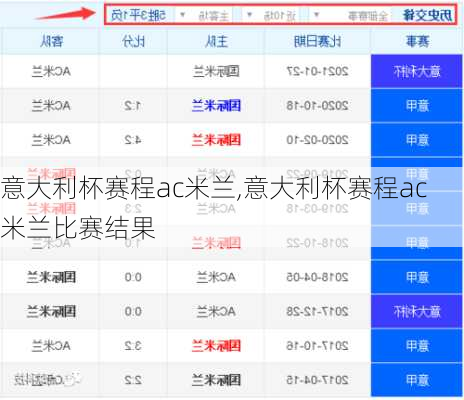Click the 0:0 score on 2018-04-05
Screen dimensions: 464x400
point(133,277)
